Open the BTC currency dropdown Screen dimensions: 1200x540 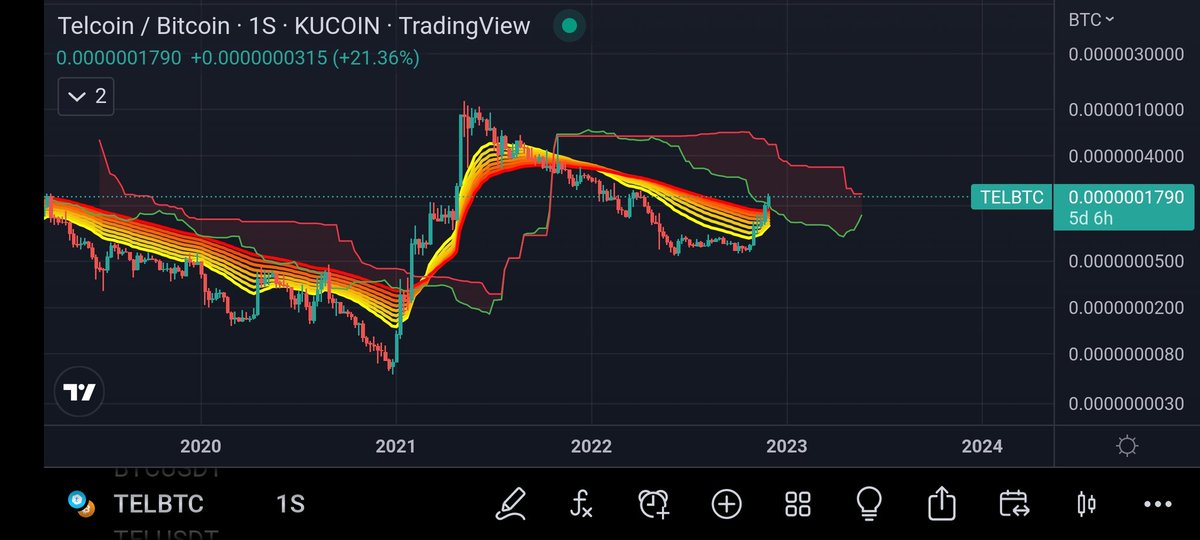[1091, 19]
